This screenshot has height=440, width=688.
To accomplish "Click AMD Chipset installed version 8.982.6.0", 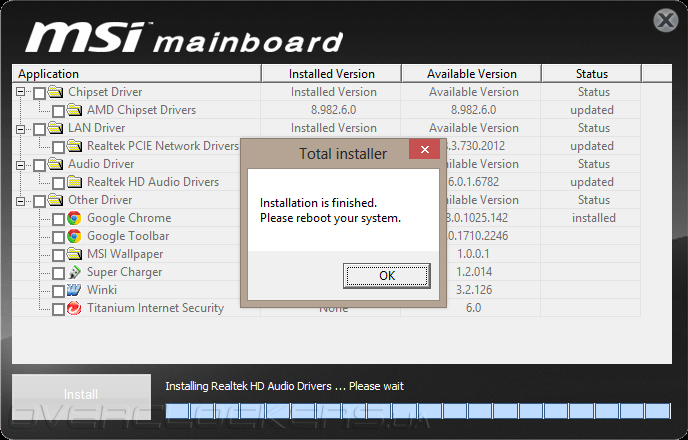I will tap(333, 110).
